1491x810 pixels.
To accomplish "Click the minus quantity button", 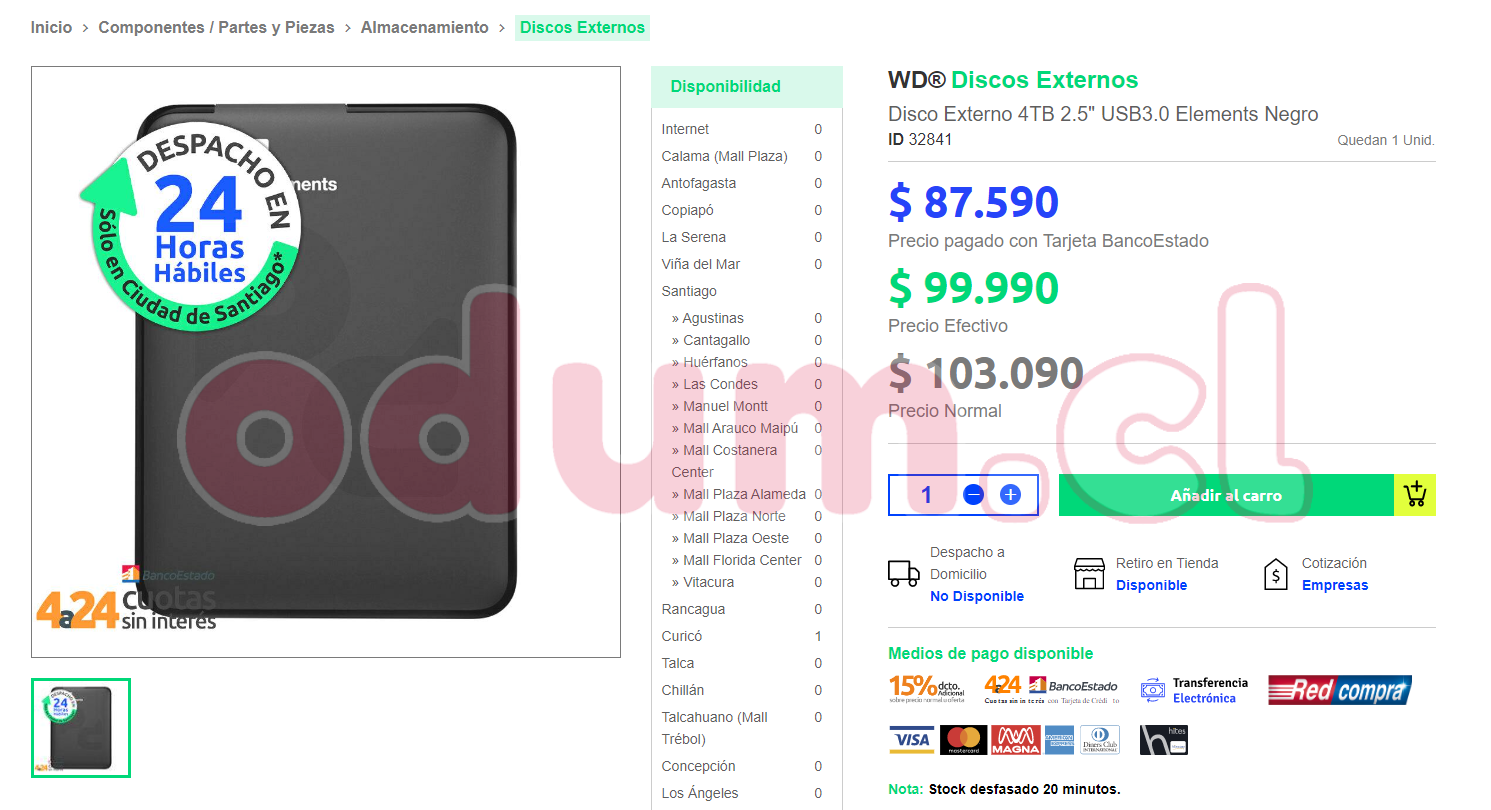I will (974, 495).
